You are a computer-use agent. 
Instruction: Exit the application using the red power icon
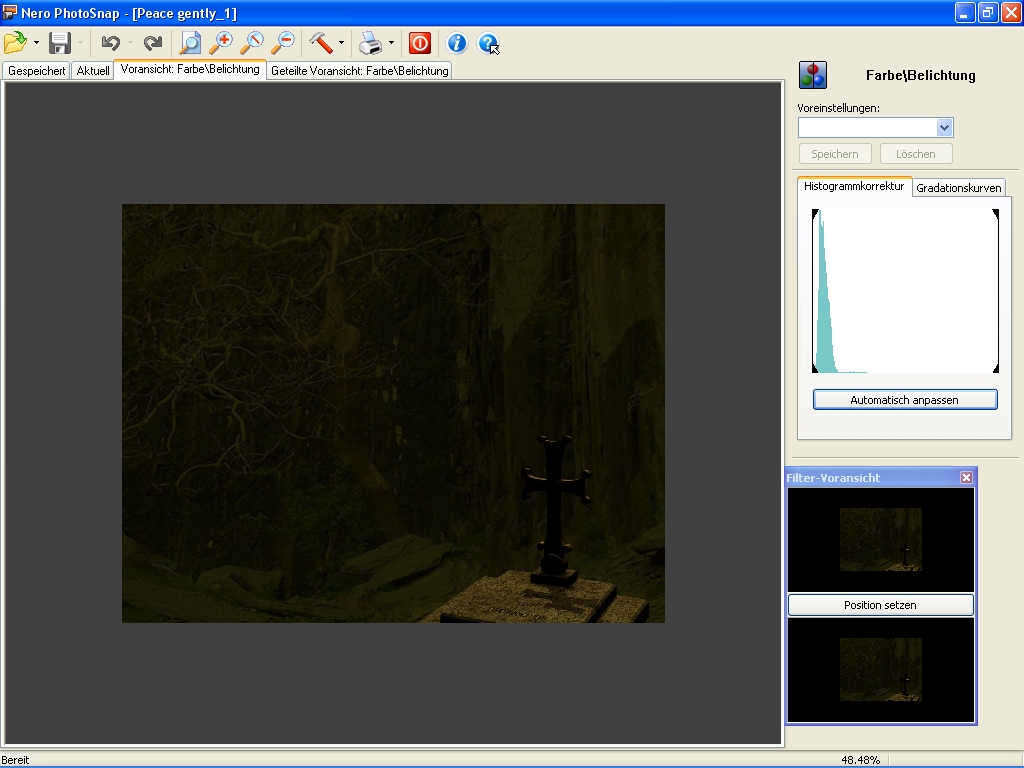click(420, 43)
